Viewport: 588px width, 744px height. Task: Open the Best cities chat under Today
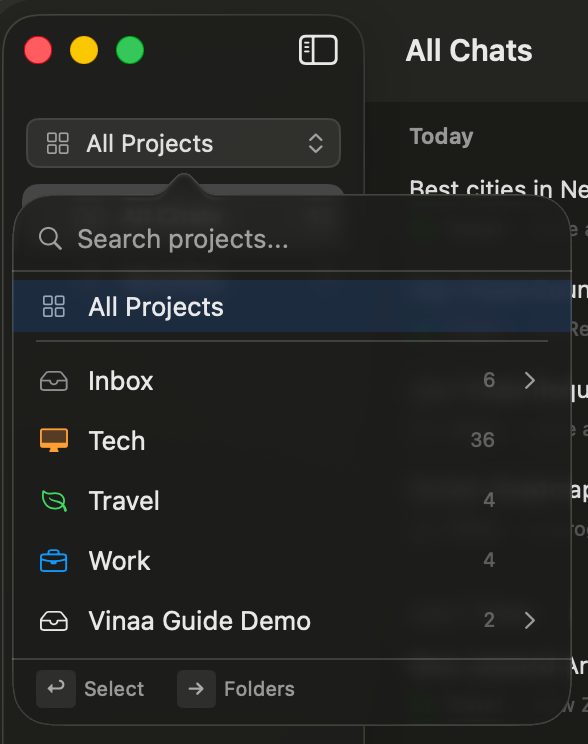click(498, 188)
